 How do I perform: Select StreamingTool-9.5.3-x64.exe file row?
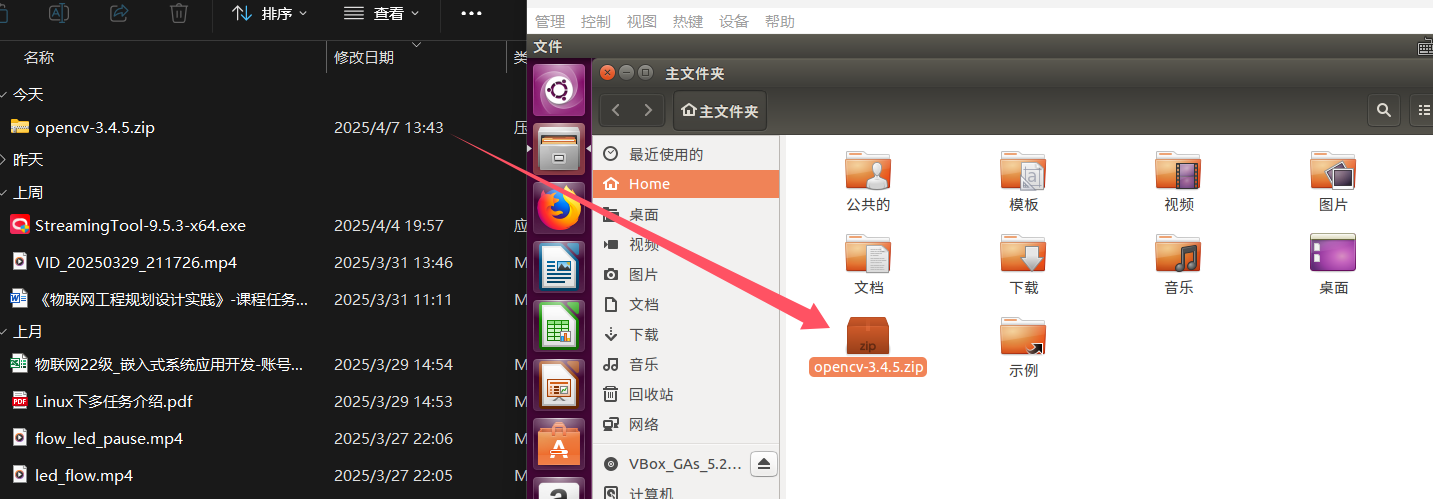click(263, 225)
